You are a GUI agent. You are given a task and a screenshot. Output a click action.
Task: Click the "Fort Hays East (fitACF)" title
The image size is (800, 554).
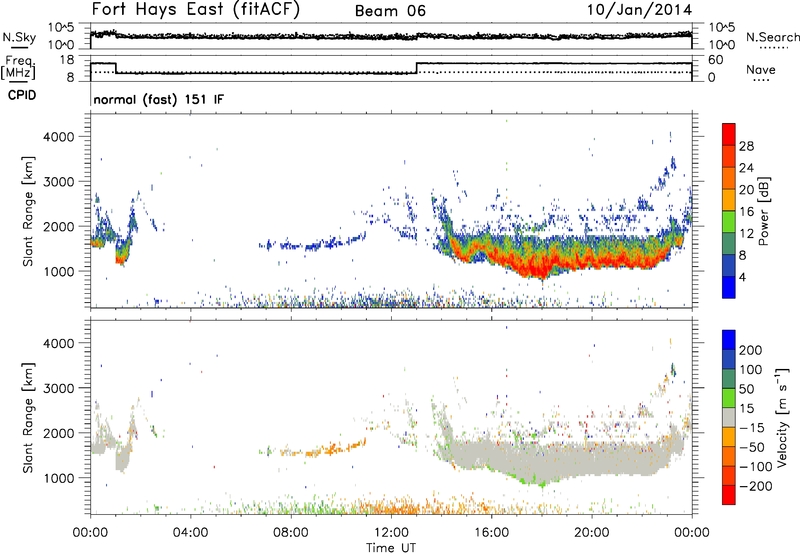(196, 9)
